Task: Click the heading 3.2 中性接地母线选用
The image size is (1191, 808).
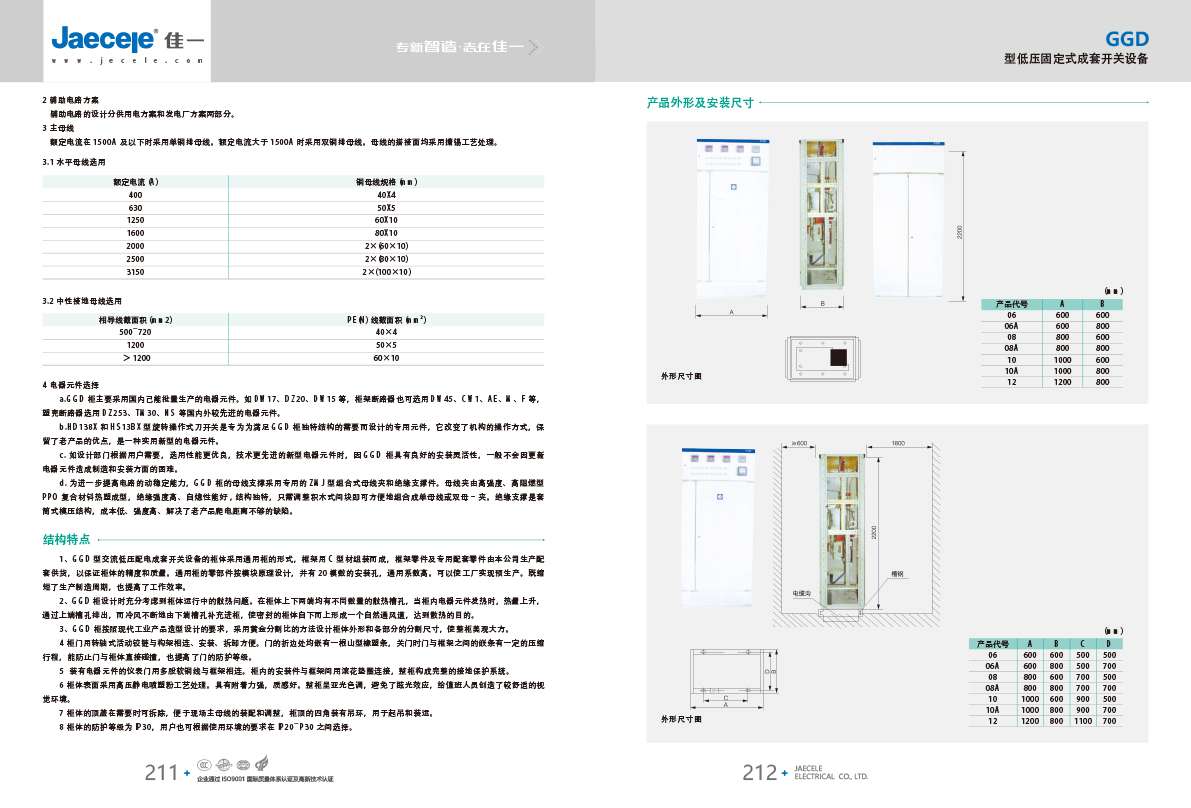Action: [82, 301]
